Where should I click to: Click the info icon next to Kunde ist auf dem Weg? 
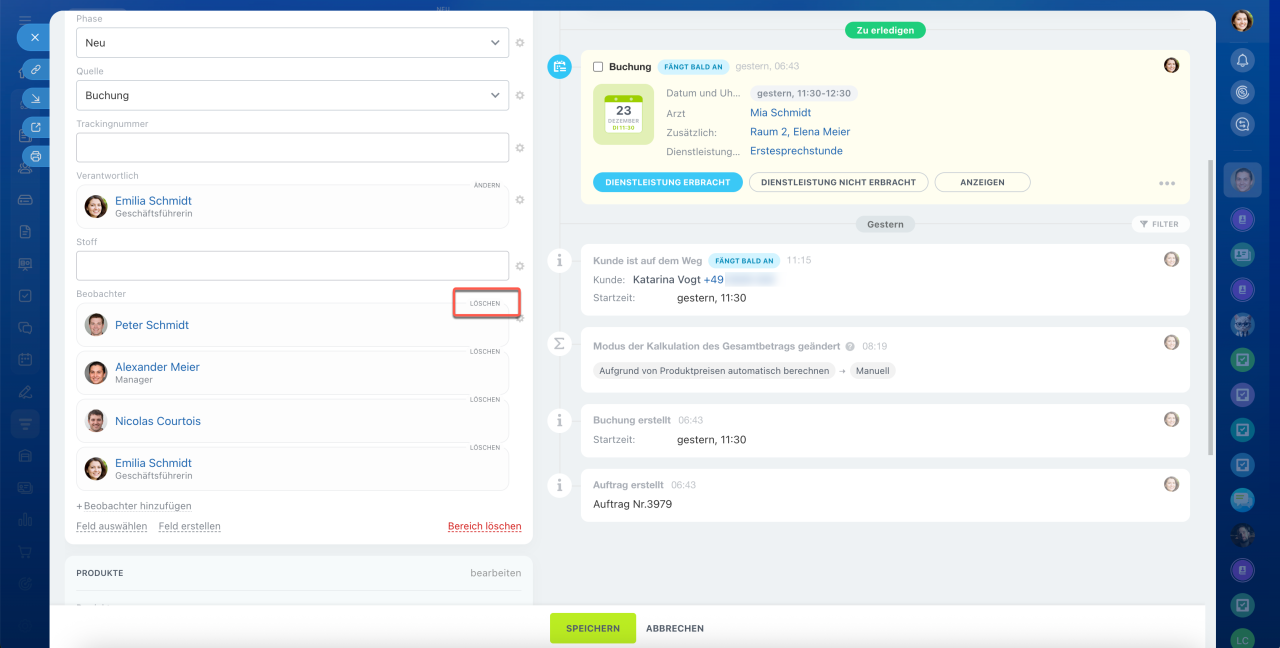[x=559, y=260]
